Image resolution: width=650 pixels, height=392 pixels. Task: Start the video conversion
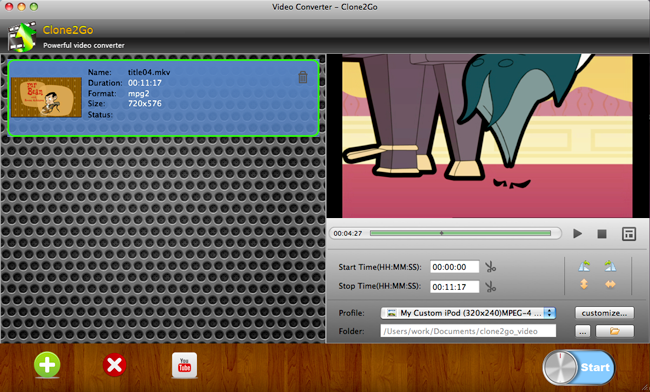pyautogui.click(x=579, y=367)
